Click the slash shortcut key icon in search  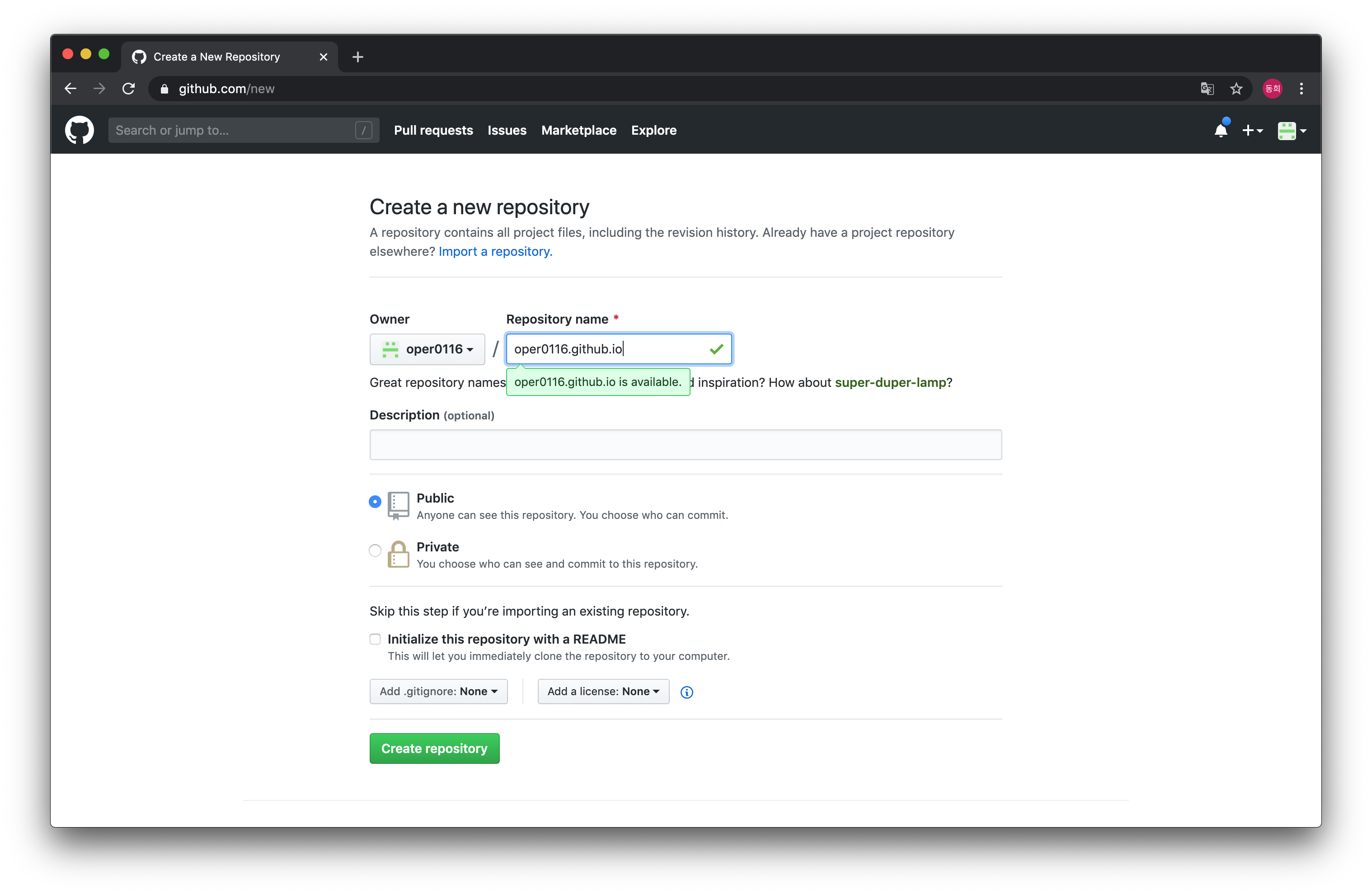pyautogui.click(x=364, y=130)
